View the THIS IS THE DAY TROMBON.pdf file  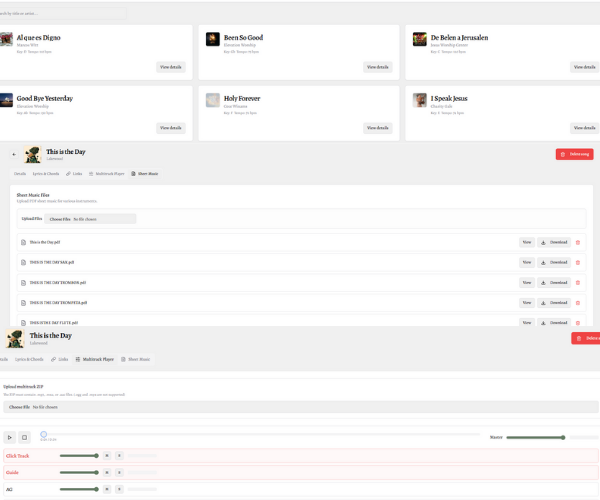point(526,282)
